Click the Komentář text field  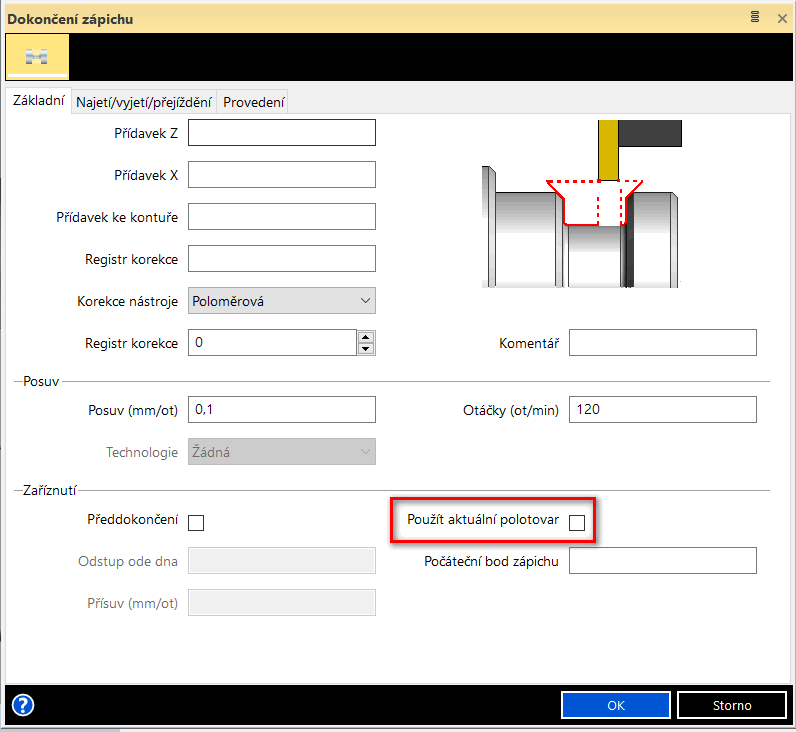pos(662,343)
